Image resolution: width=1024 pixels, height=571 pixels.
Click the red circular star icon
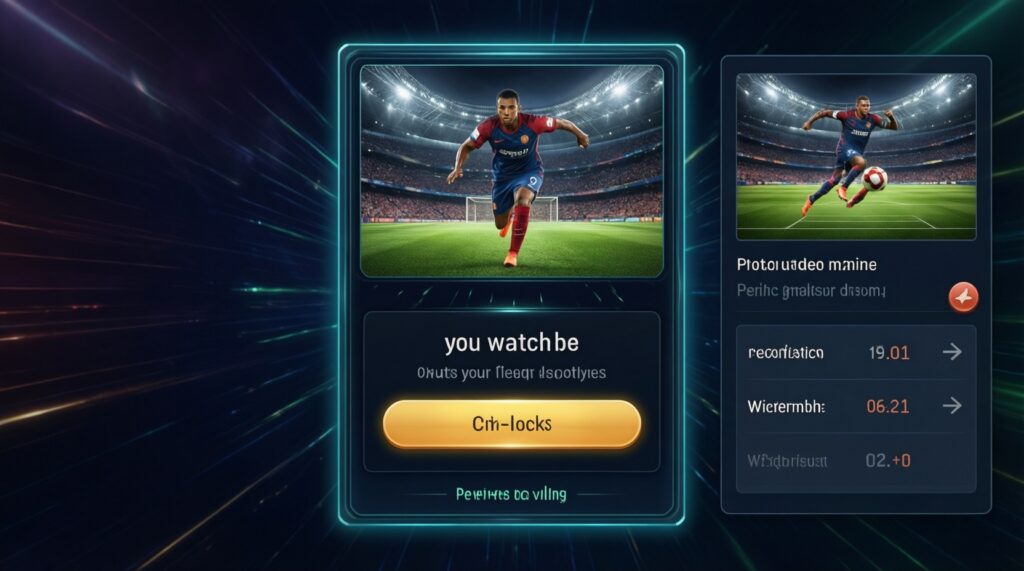[963, 298]
